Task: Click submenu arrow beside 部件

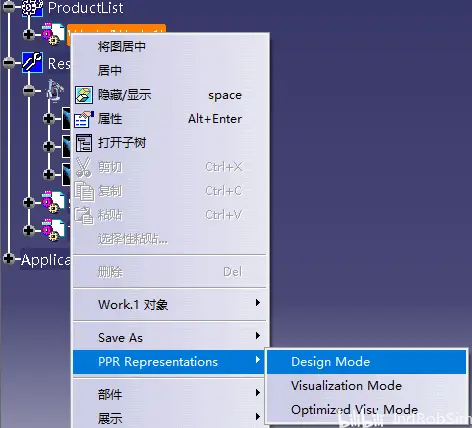Action: coord(258,393)
